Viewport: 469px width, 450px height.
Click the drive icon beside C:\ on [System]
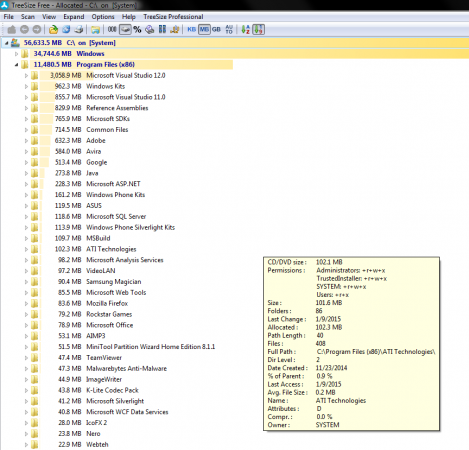point(15,43)
